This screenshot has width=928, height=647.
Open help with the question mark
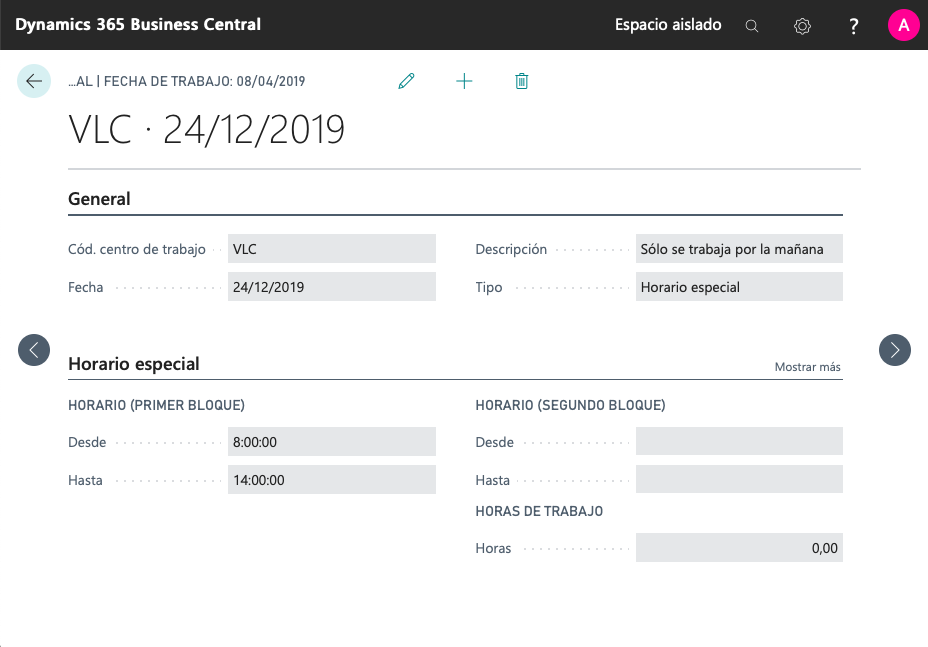pyautogui.click(x=853, y=26)
